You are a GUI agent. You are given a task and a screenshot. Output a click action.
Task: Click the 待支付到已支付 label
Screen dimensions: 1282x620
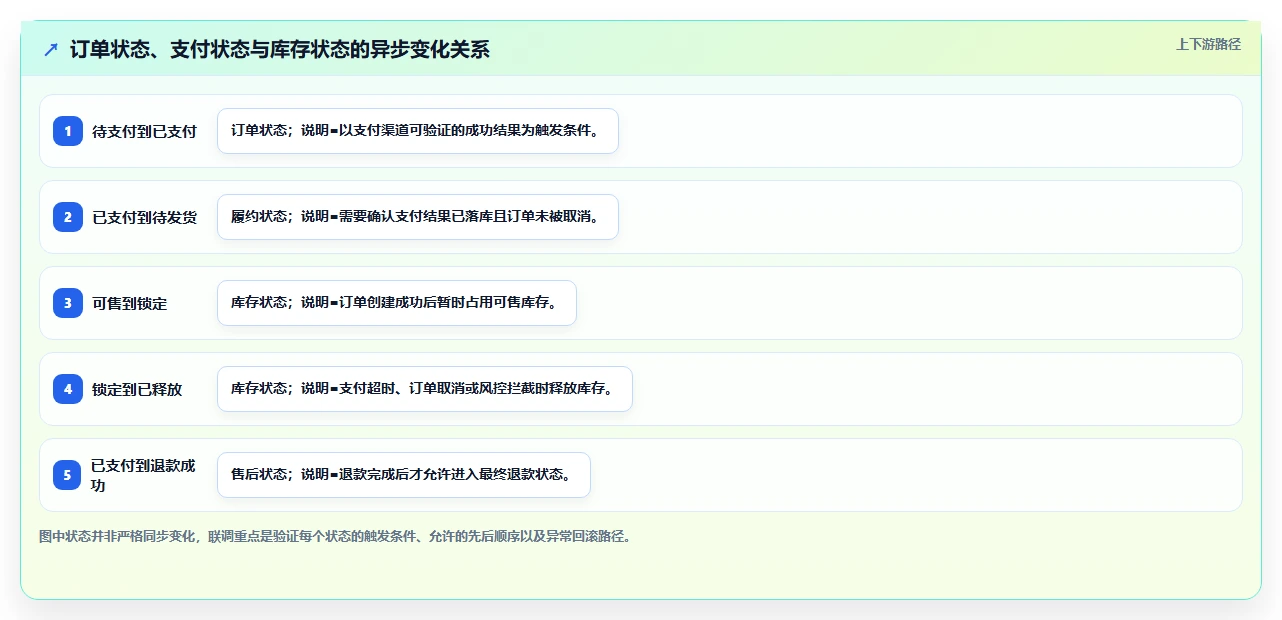[144, 131]
